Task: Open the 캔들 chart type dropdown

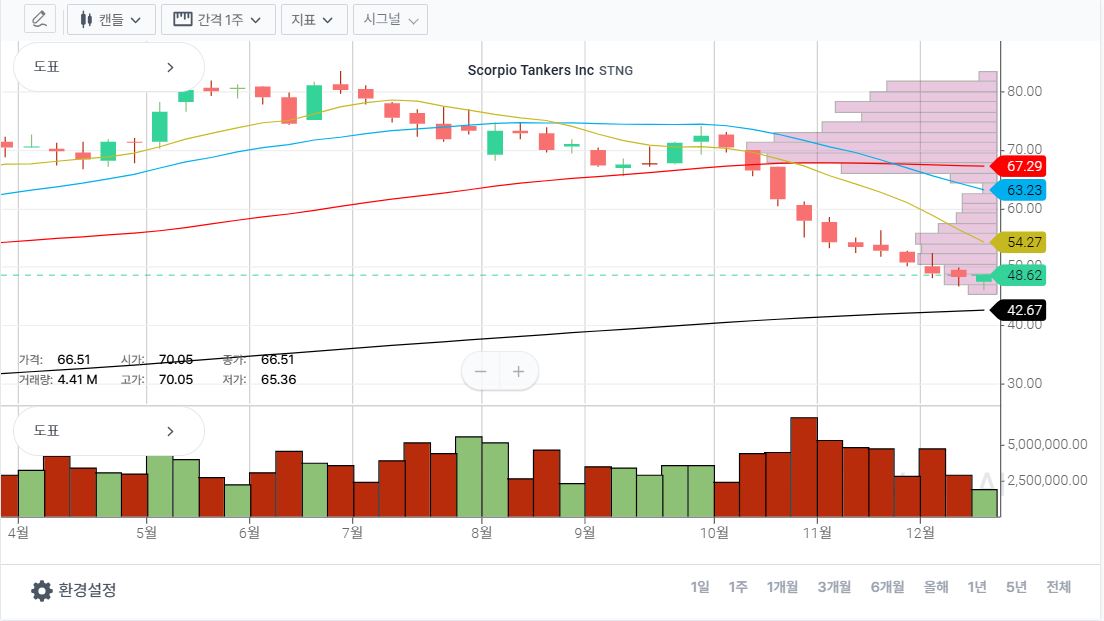Action: (111, 19)
